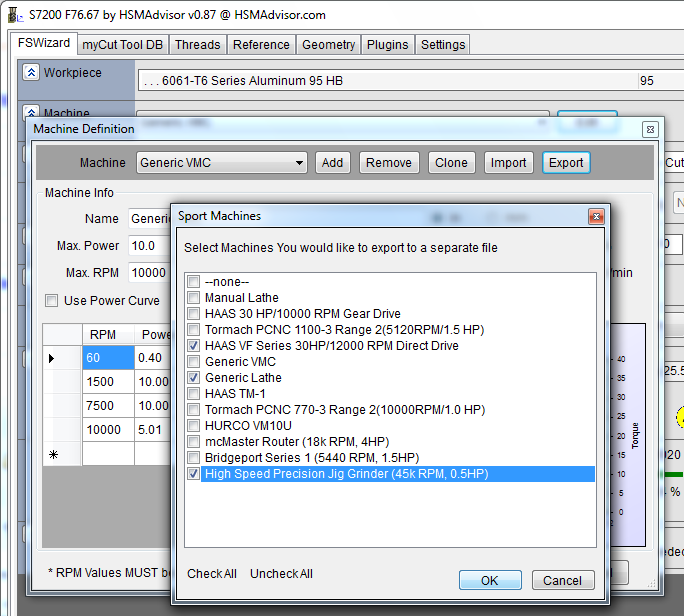
Task: Check mcMaster Router (18k RPM, 4HP)
Action: 193,442
